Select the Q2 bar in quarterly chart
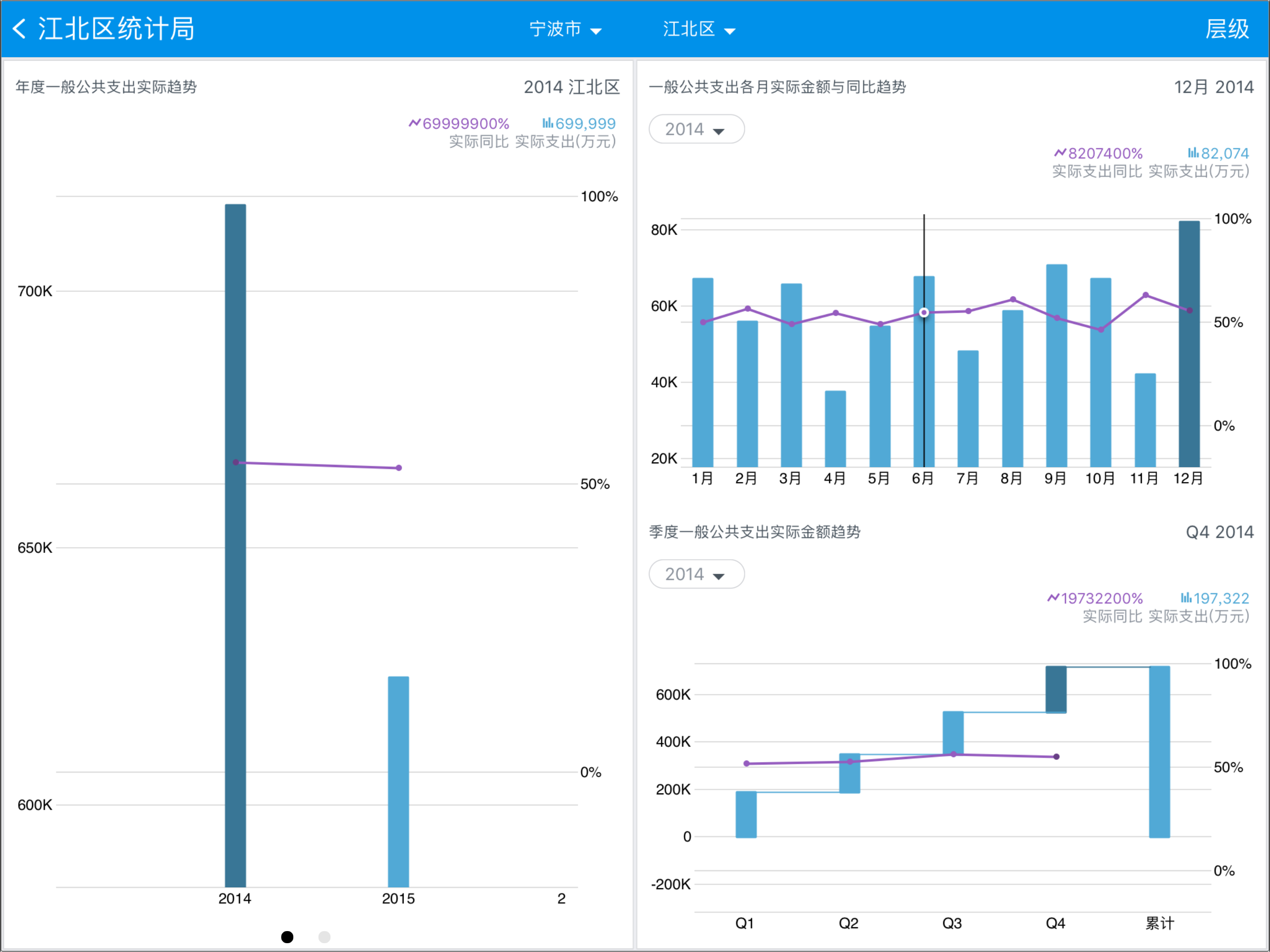 point(849,773)
